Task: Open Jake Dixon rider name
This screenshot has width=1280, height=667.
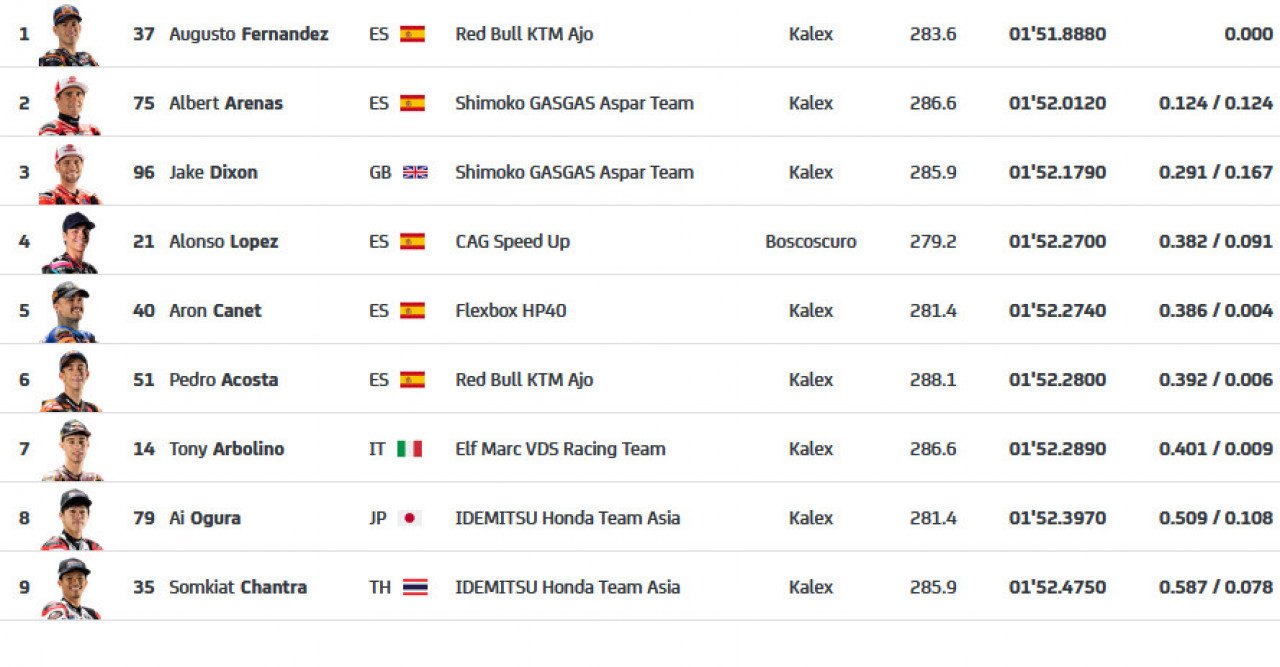Action: coord(213,172)
